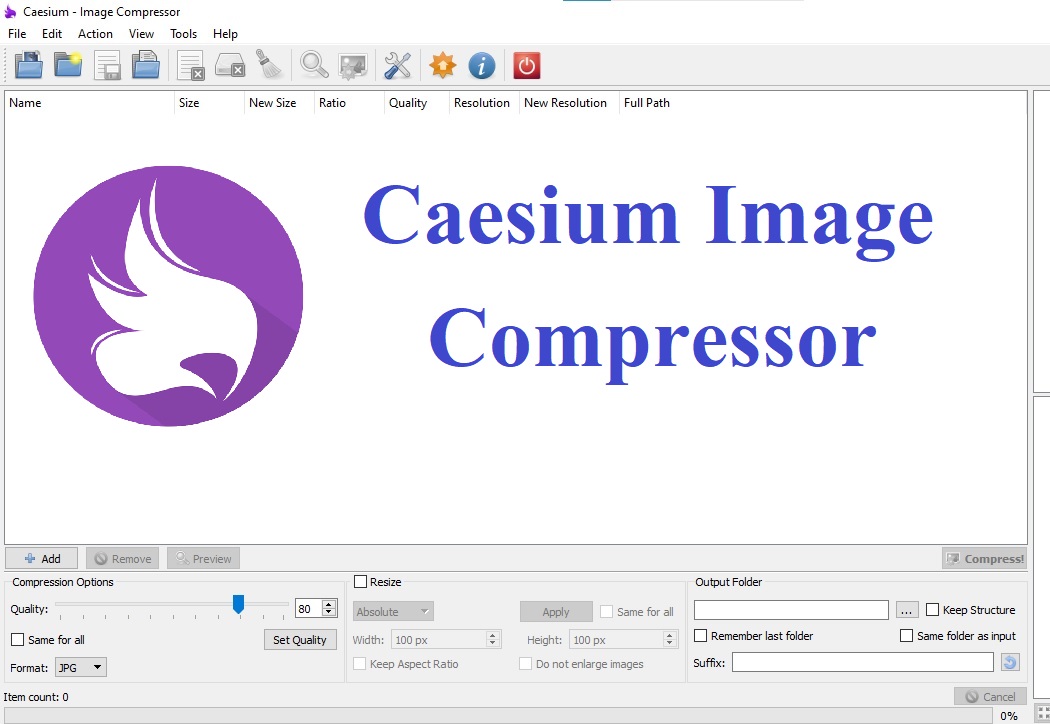1050x724 pixels.
Task: Open the Tools menu
Action: coord(184,34)
